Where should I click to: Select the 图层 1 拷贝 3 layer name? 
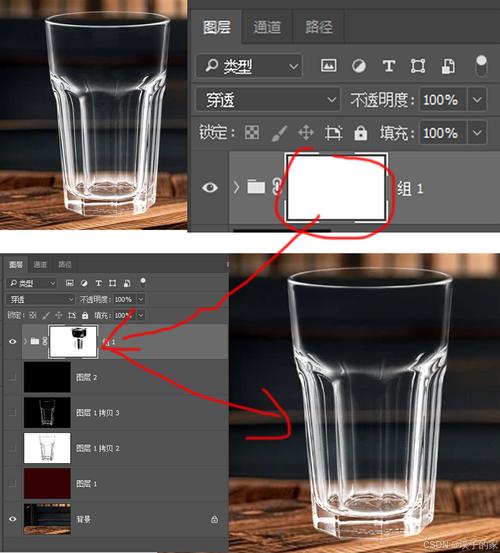(98, 413)
